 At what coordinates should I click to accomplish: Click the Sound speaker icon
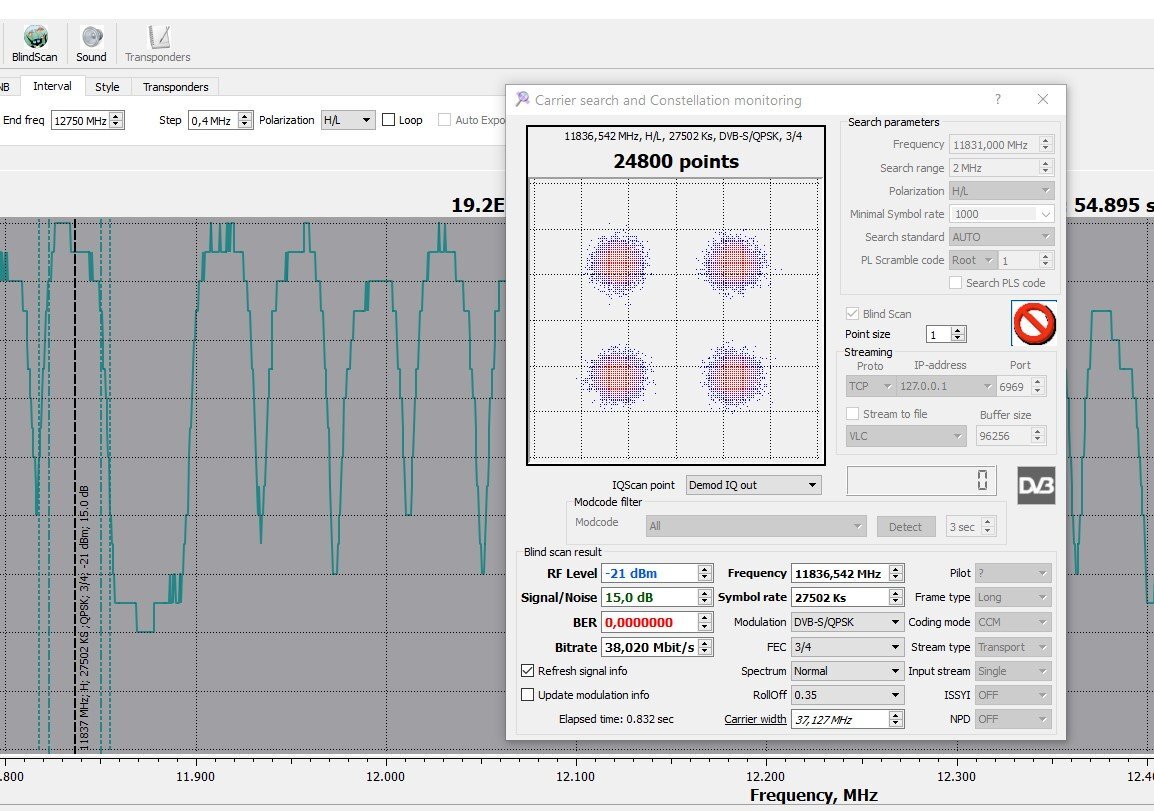tap(91, 37)
